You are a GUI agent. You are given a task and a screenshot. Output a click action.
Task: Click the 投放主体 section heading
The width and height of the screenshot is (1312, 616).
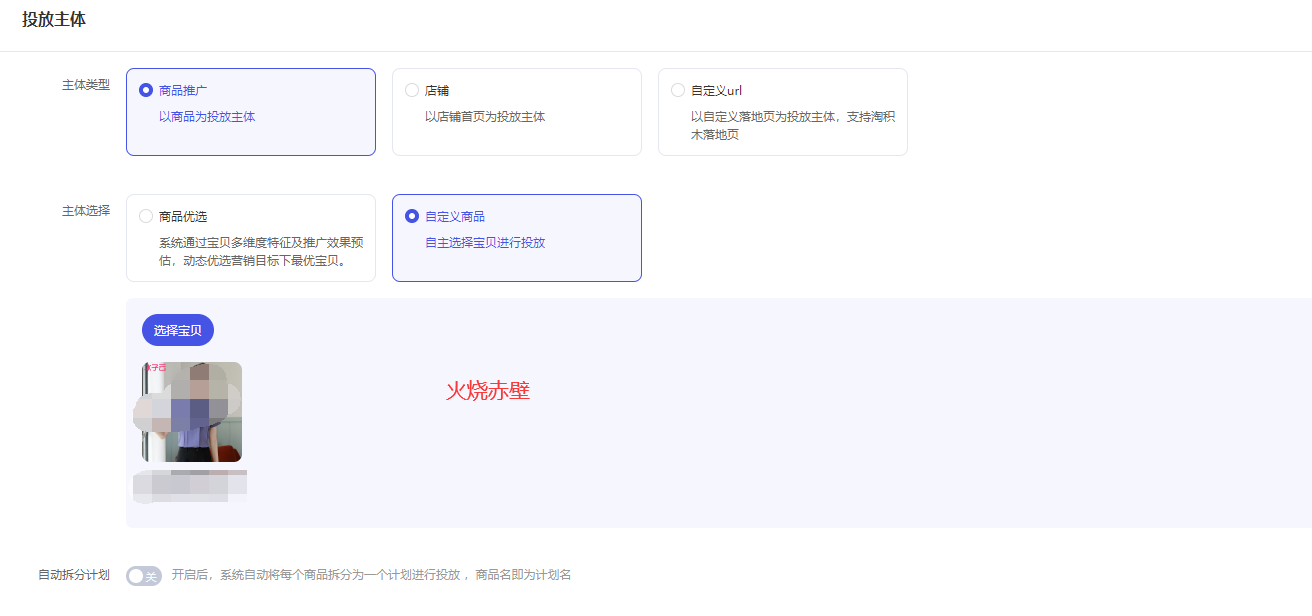point(54,19)
